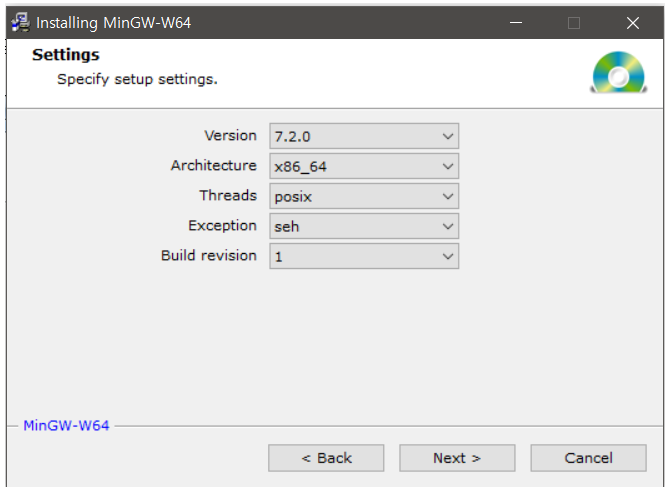The width and height of the screenshot is (671, 494).
Task: Click the 'Specify setup settings.' text
Action: point(137,80)
